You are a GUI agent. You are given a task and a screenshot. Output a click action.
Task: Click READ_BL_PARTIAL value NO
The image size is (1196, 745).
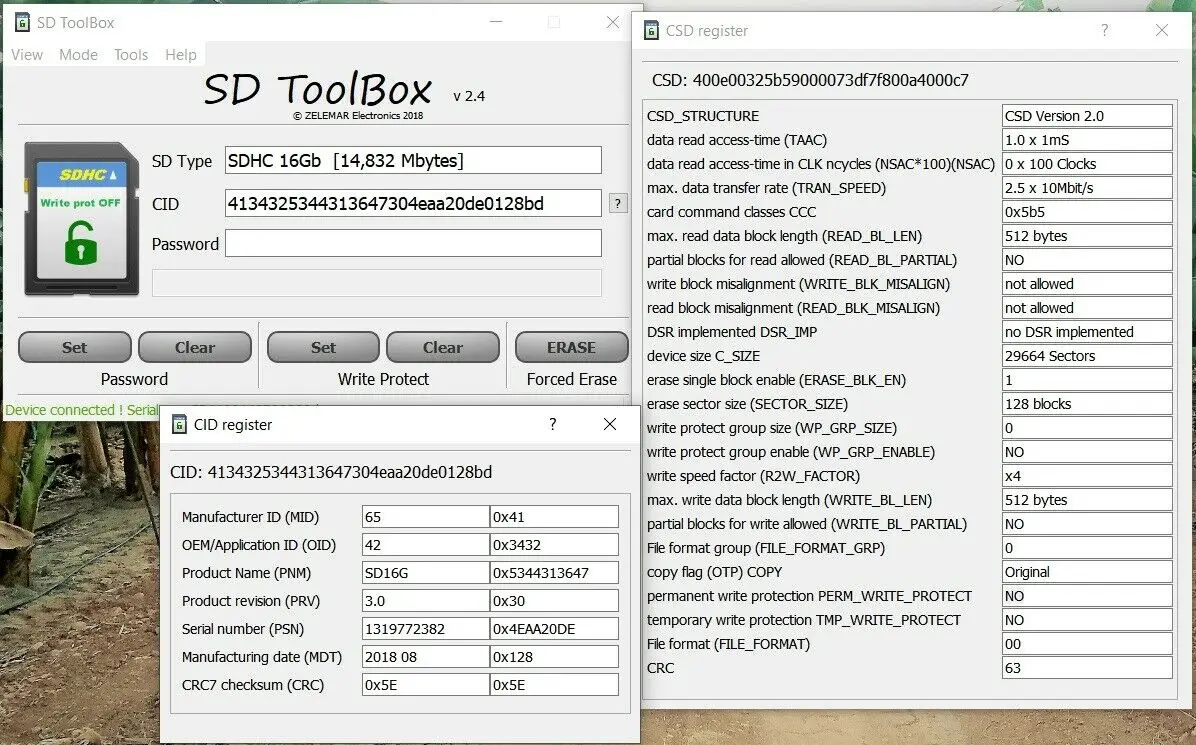1087,260
